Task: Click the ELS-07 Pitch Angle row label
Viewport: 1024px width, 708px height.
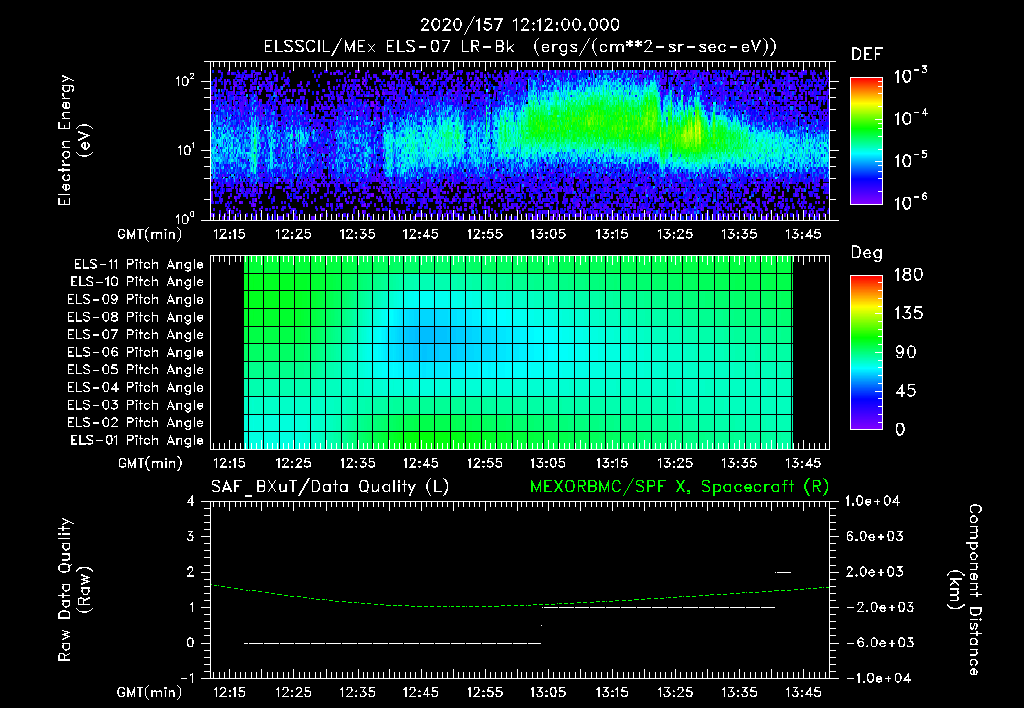Action: [x=136, y=334]
